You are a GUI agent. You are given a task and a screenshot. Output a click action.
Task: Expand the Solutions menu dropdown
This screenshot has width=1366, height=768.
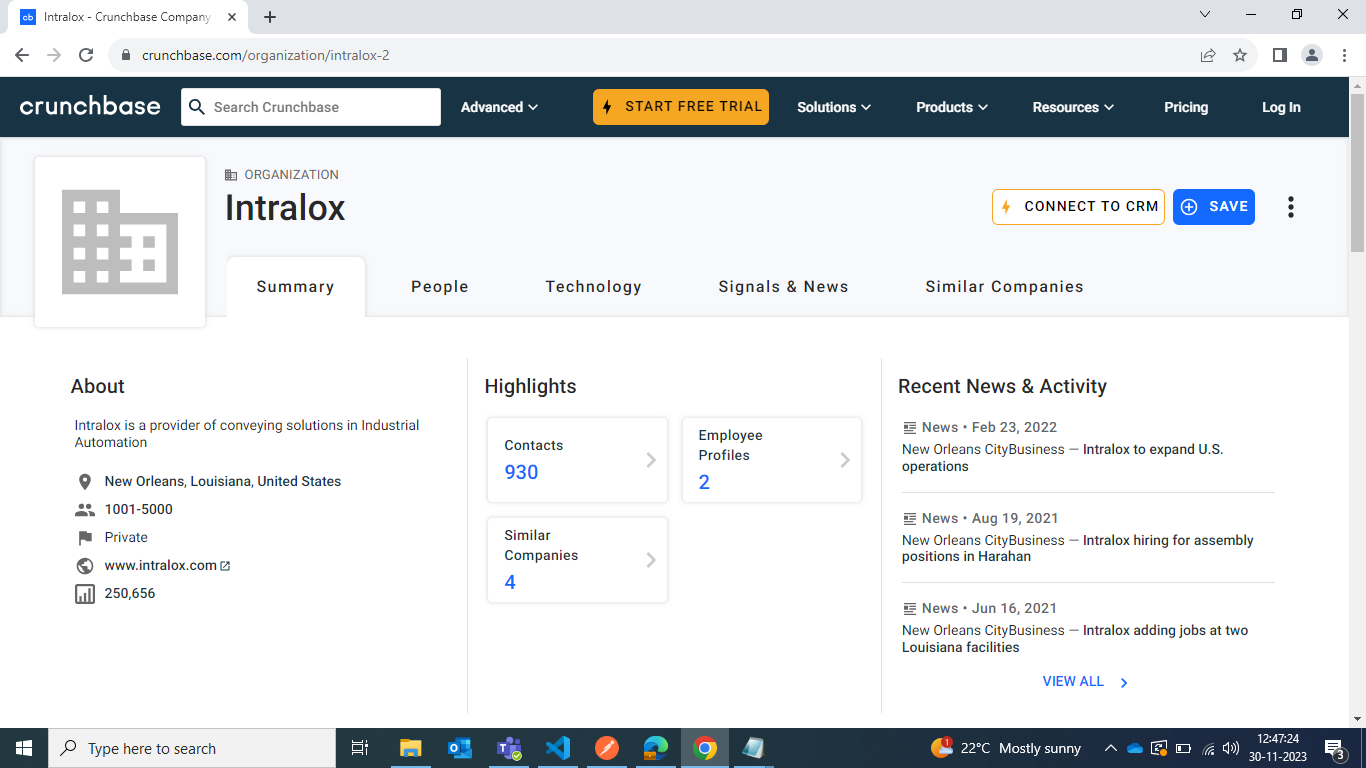pos(833,107)
